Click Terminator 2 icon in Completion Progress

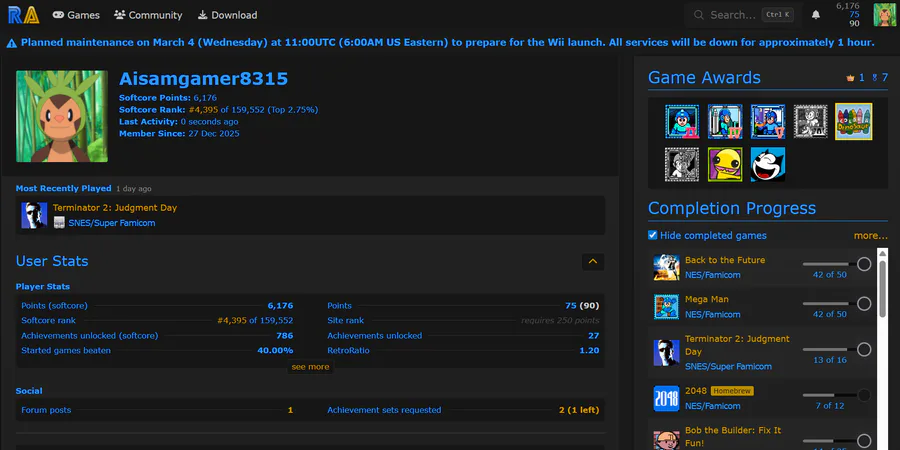[x=666, y=352]
